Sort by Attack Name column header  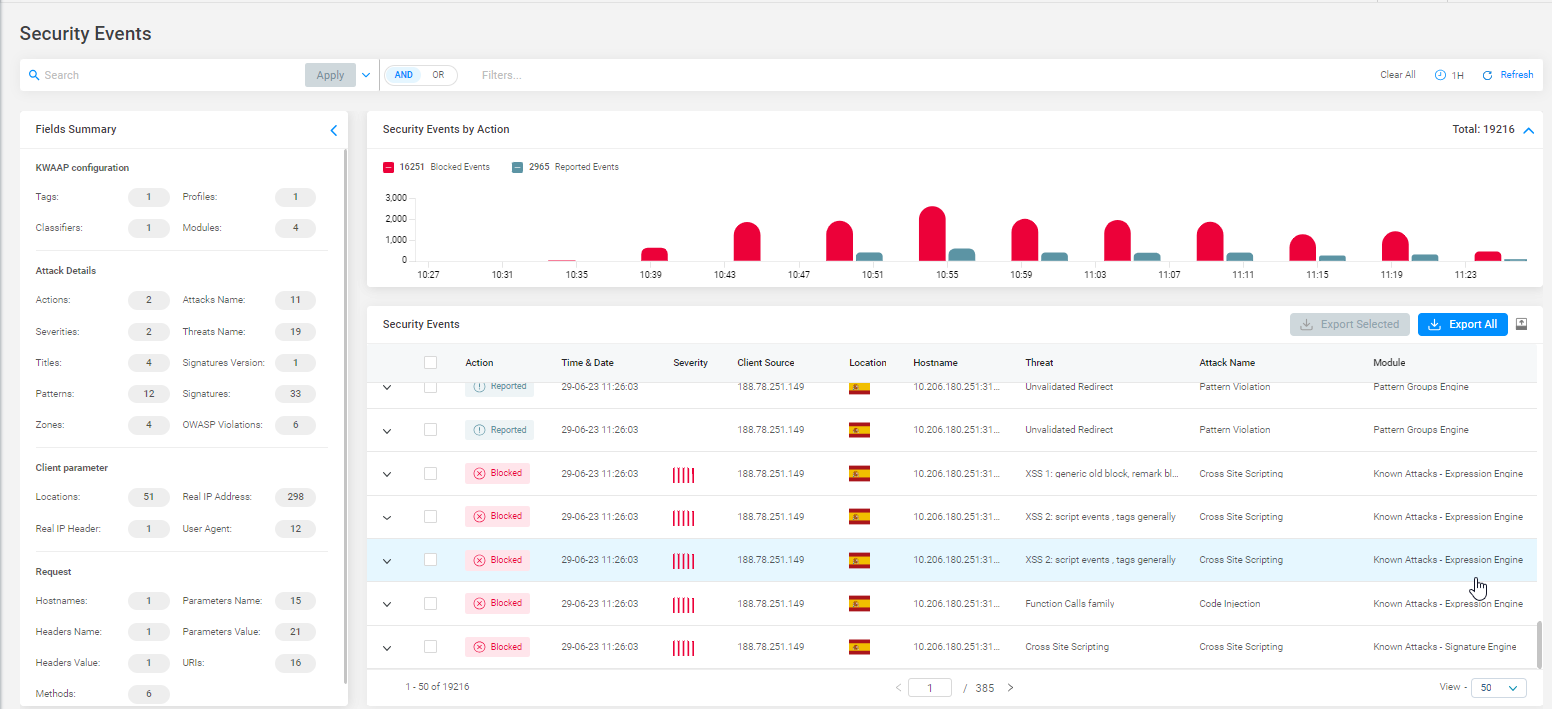[1226, 363]
